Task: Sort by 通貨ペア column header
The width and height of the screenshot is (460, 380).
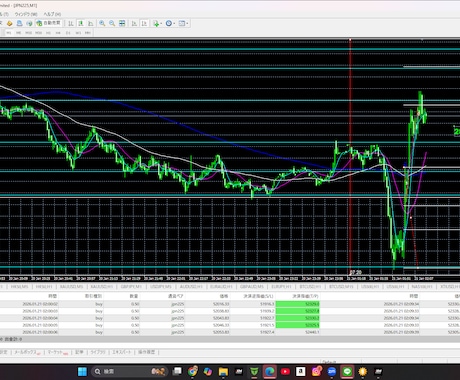Action: tap(176, 296)
